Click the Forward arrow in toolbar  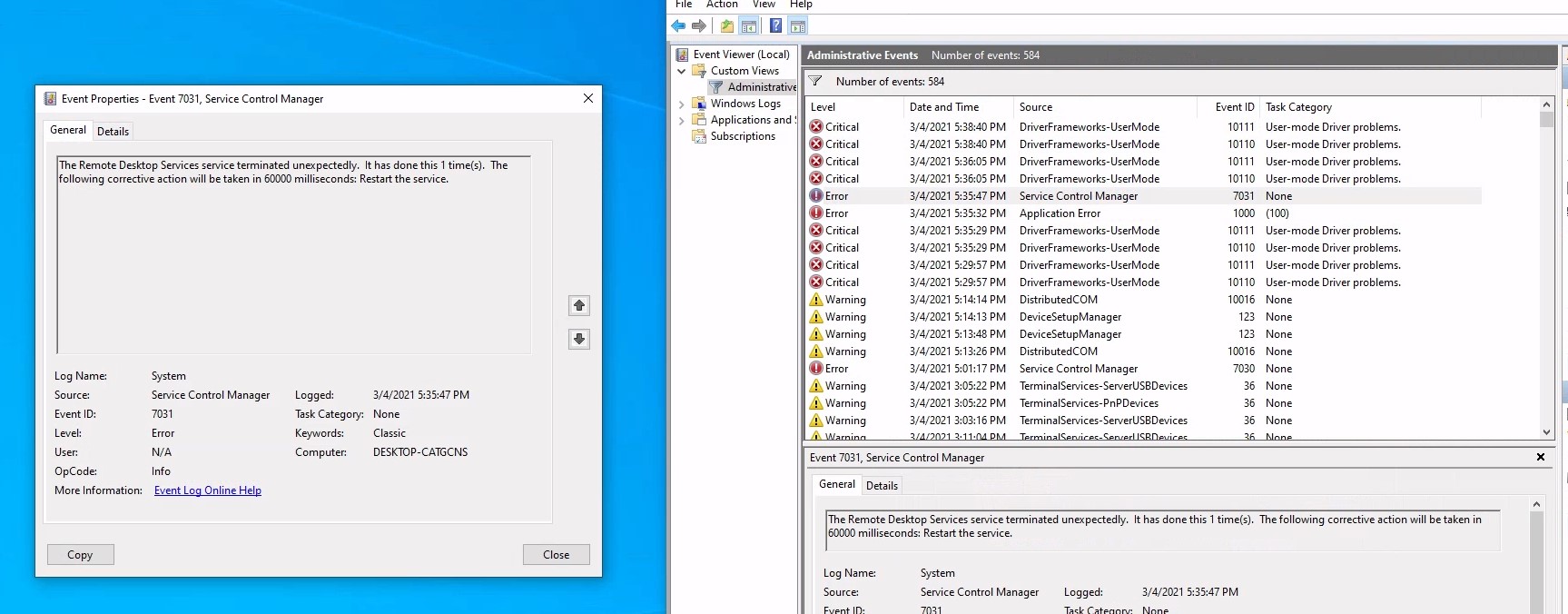(699, 26)
